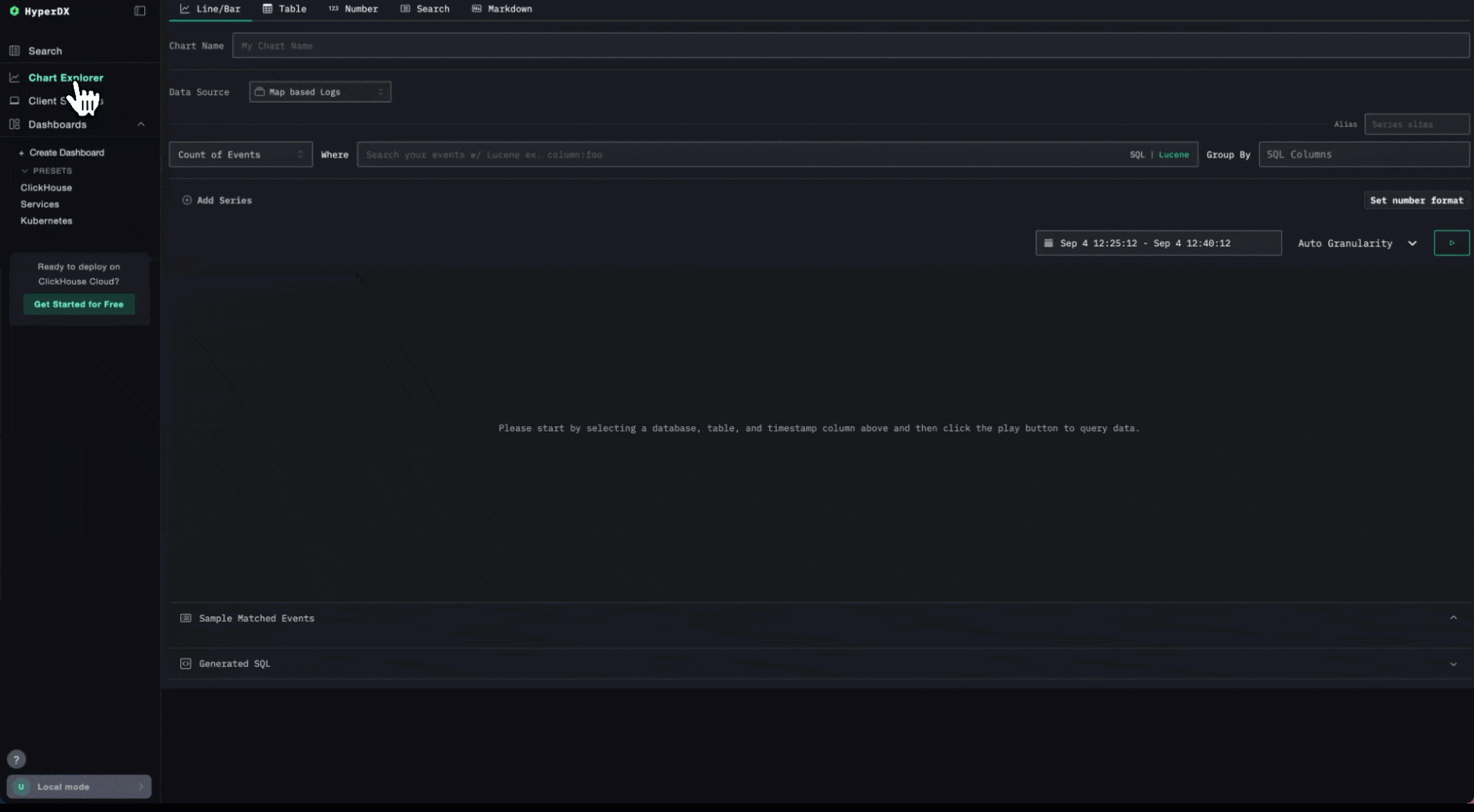
Task: Expand the Generated SQL section
Action: tap(1453, 664)
